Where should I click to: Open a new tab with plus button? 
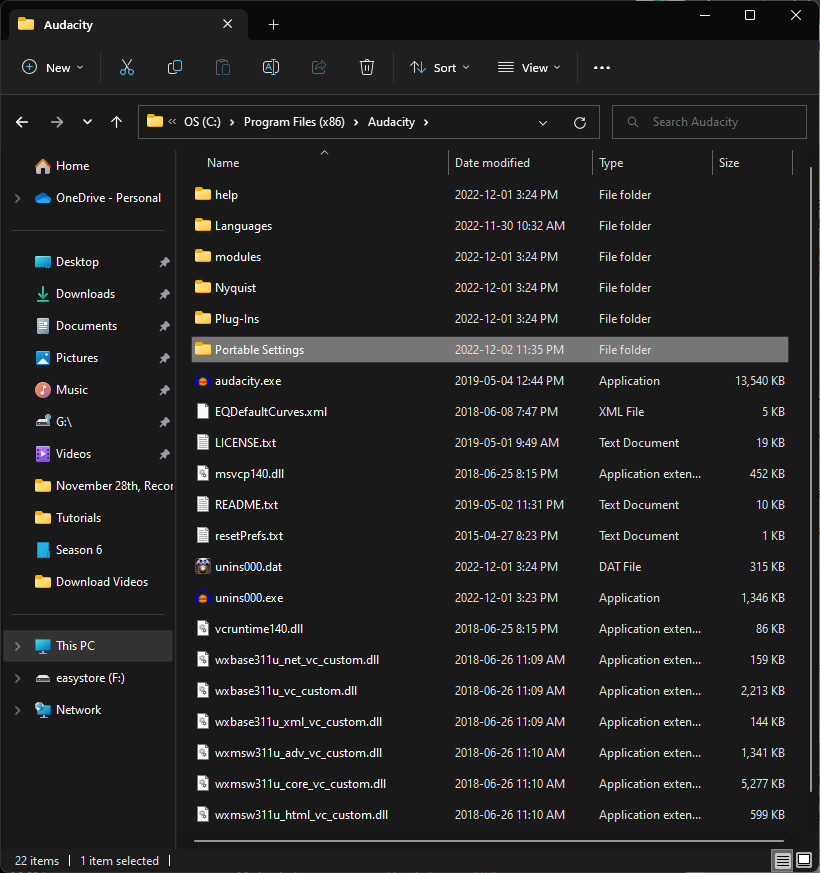click(273, 24)
